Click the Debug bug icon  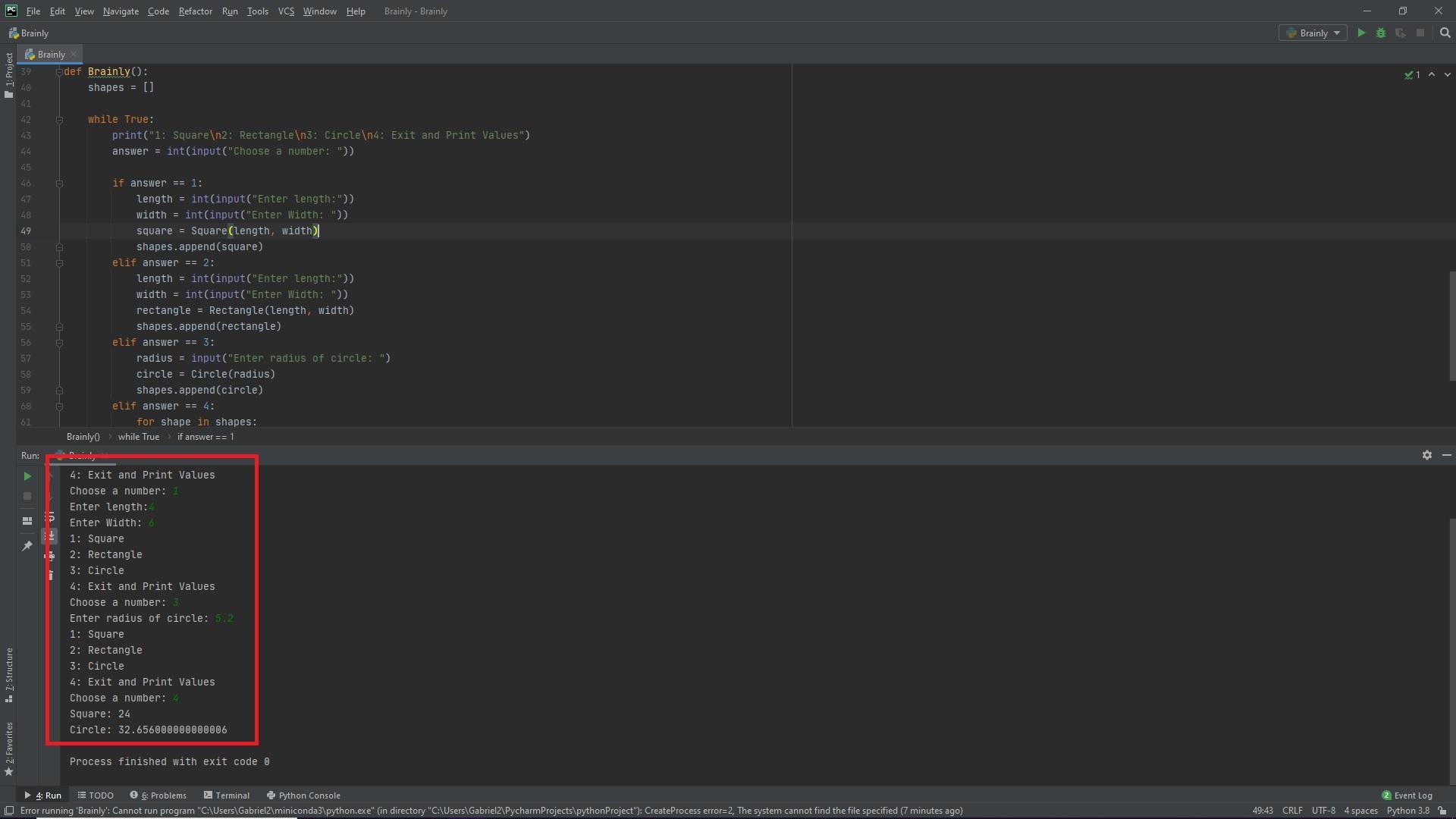tap(1381, 33)
